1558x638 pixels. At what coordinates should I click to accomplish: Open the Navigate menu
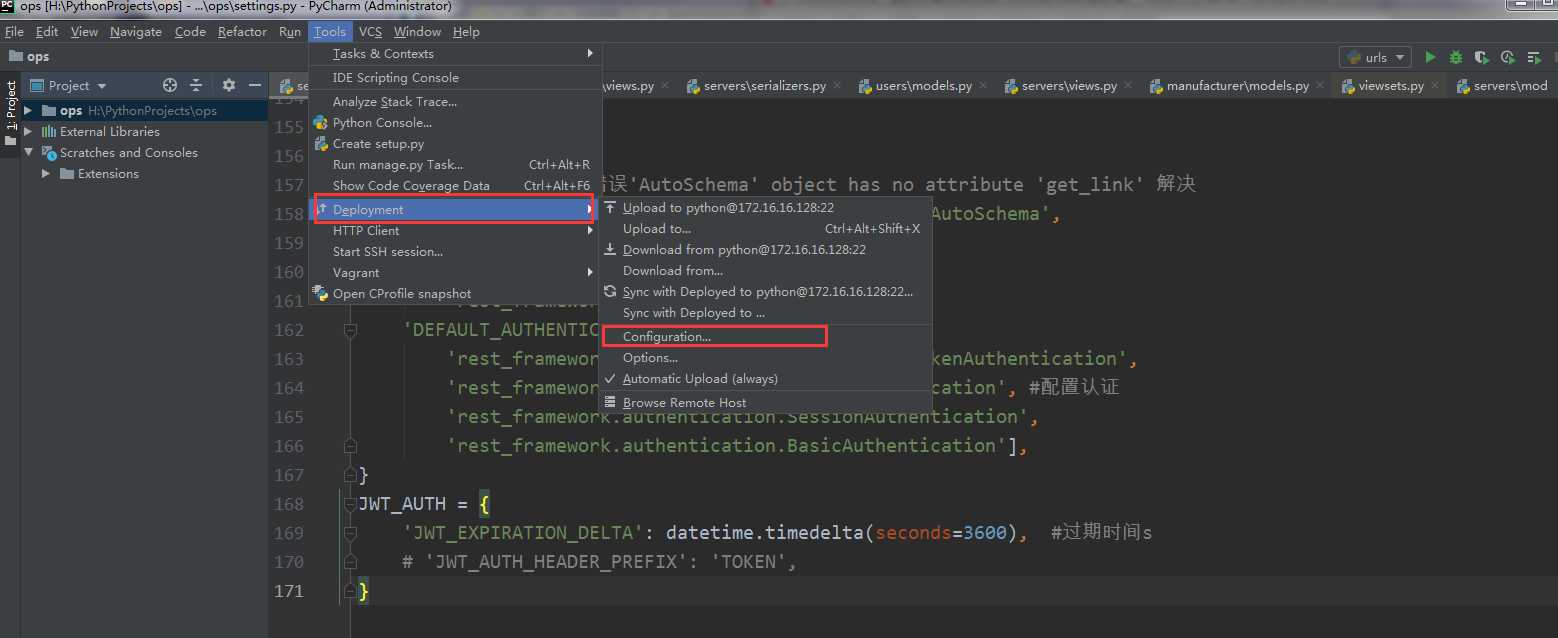click(x=136, y=32)
